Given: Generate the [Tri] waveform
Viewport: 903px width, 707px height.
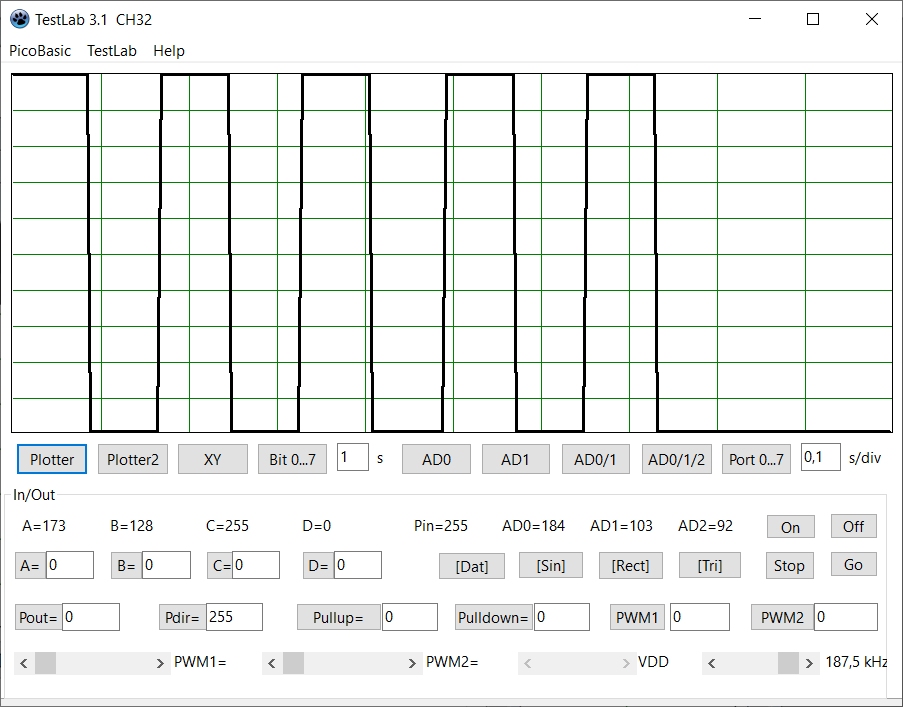Looking at the screenshot, I should pyautogui.click(x=709, y=565).
